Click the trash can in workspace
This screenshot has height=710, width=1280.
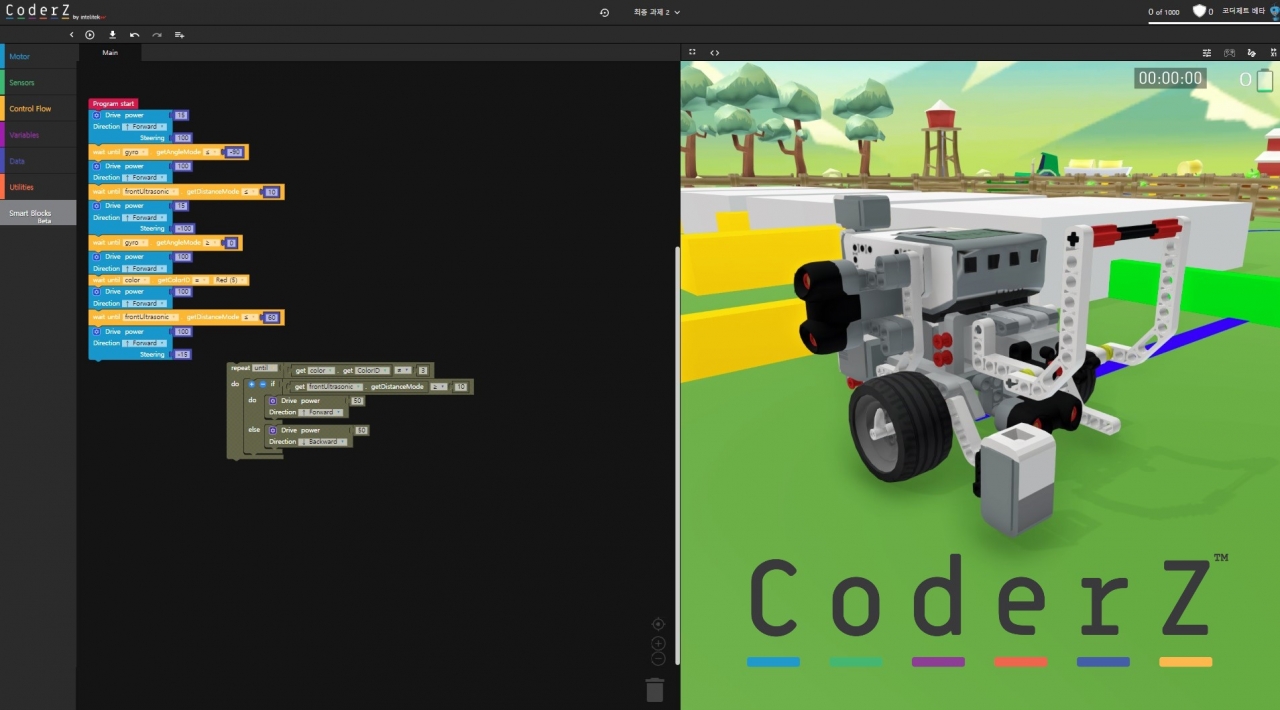pos(655,690)
